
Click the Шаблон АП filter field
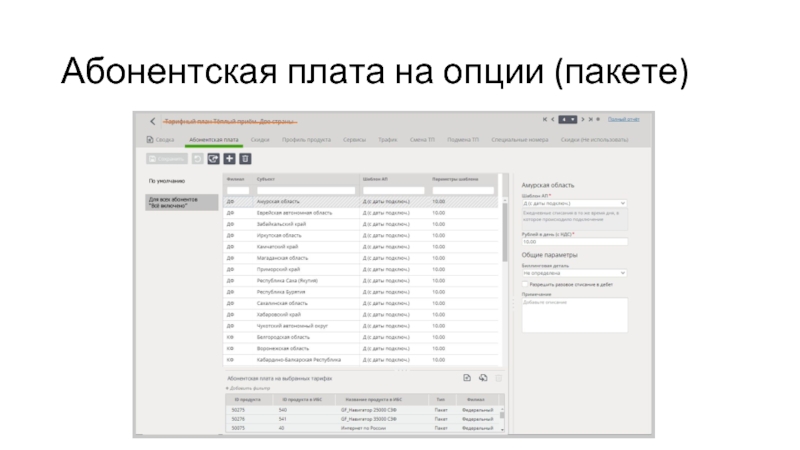pos(393,190)
